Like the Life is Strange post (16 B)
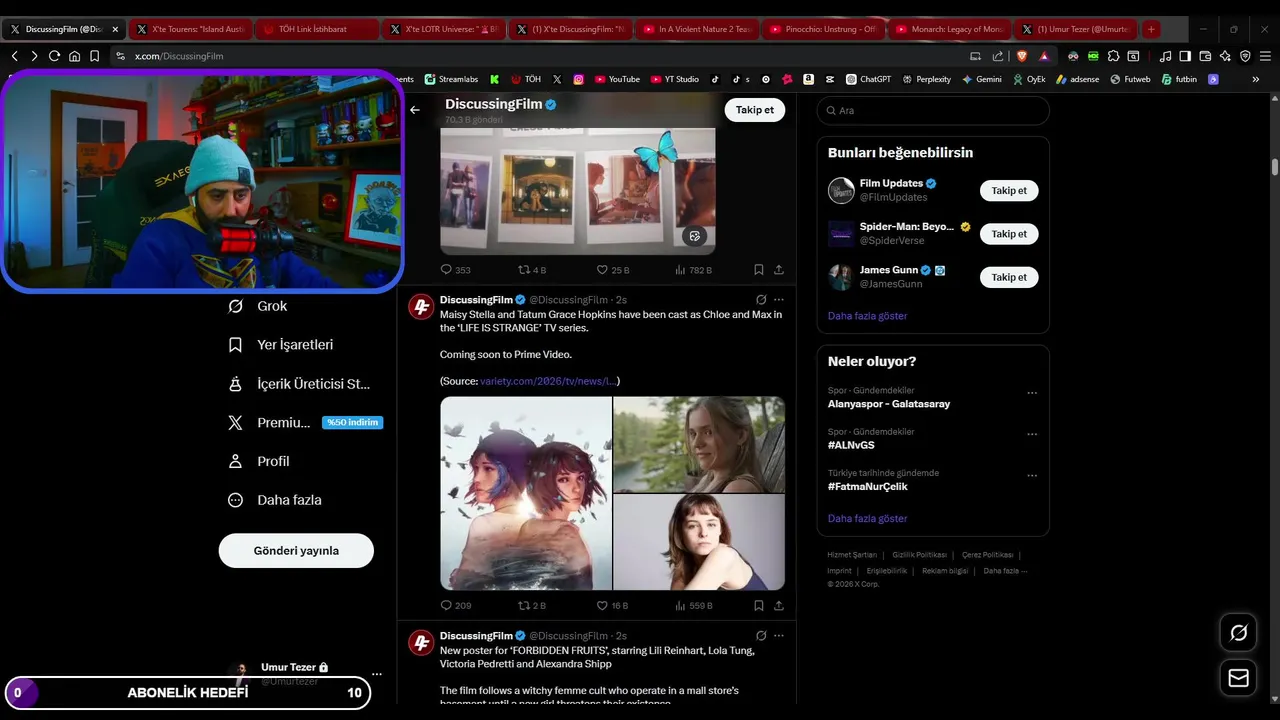 pos(612,605)
